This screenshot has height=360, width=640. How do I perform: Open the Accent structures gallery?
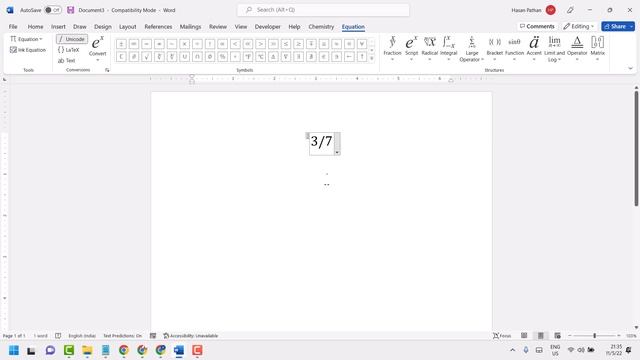pyautogui.click(x=534, y=48)
